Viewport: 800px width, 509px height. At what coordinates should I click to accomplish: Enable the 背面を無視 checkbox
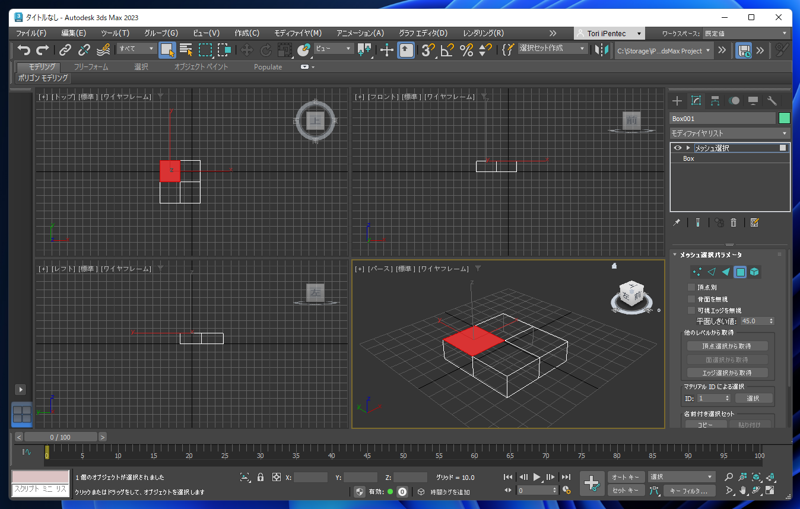691,299
